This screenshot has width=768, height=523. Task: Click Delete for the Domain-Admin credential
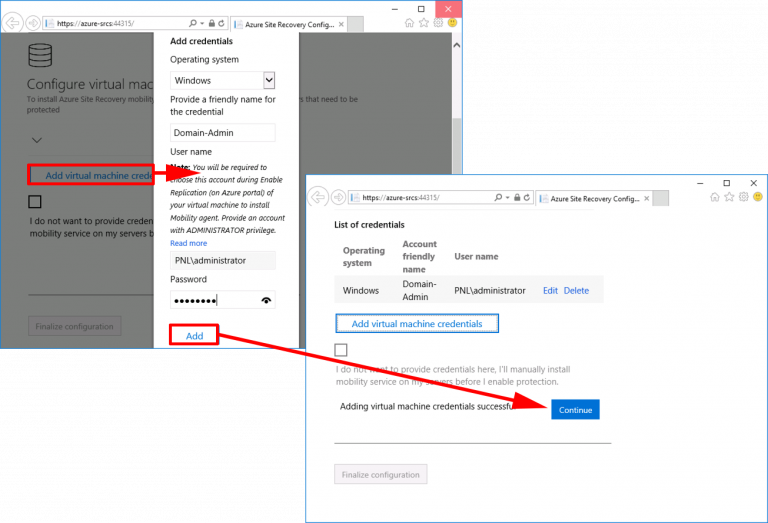(576, 290)
